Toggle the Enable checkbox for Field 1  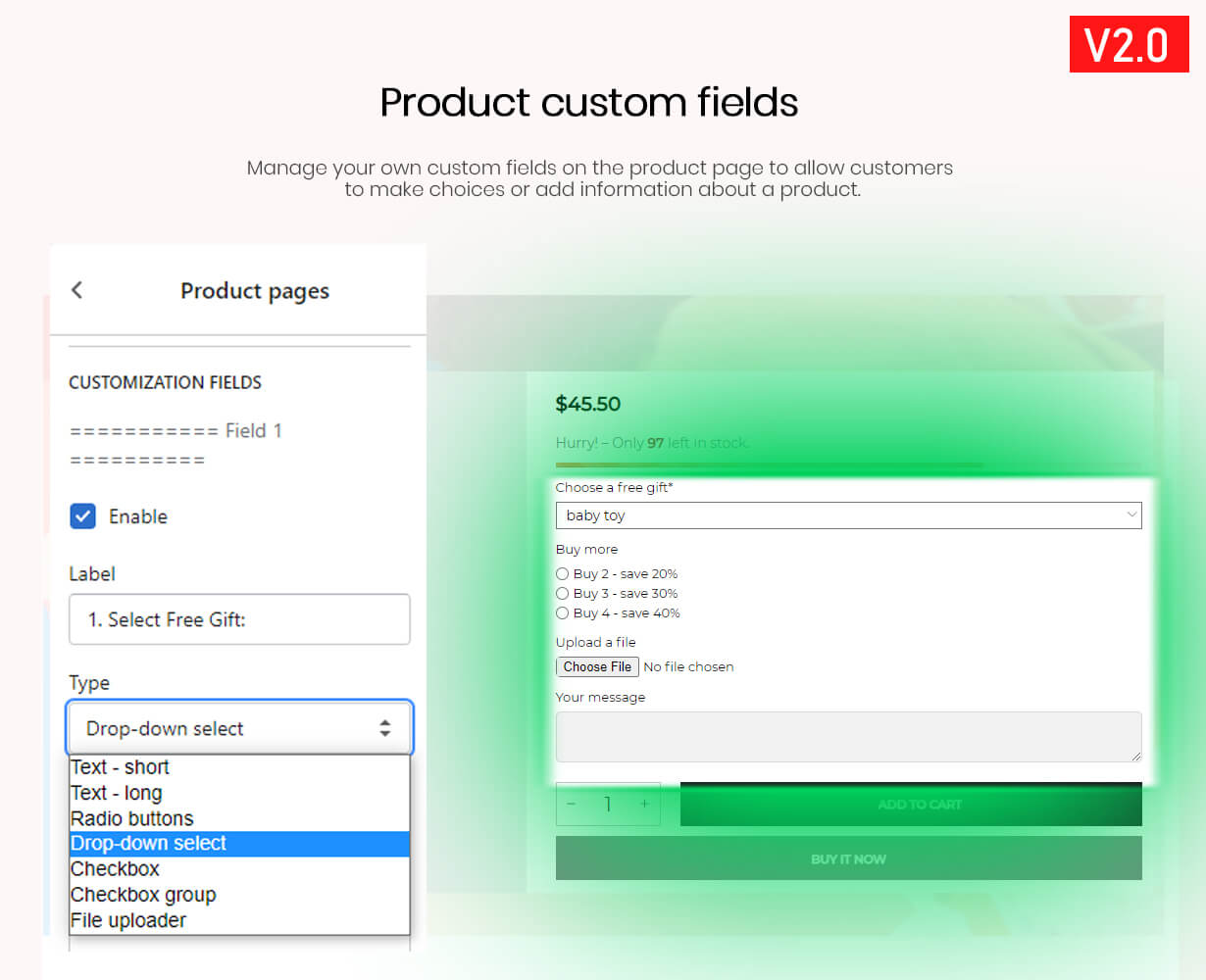click(x=83, y=516)
